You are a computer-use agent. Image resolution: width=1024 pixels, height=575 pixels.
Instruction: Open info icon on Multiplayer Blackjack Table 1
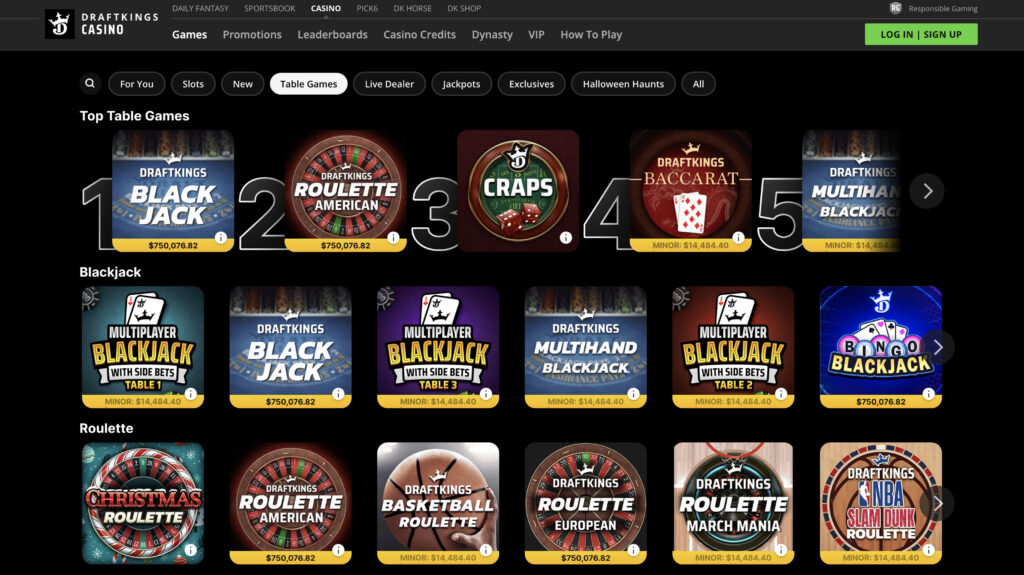(191, 394)
